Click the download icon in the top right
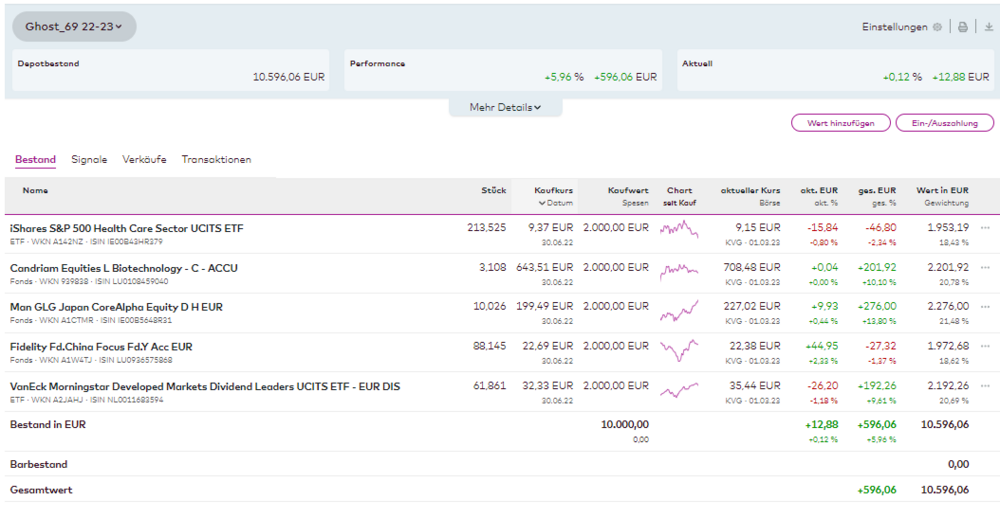The image size is (1000, 518). 987,27
